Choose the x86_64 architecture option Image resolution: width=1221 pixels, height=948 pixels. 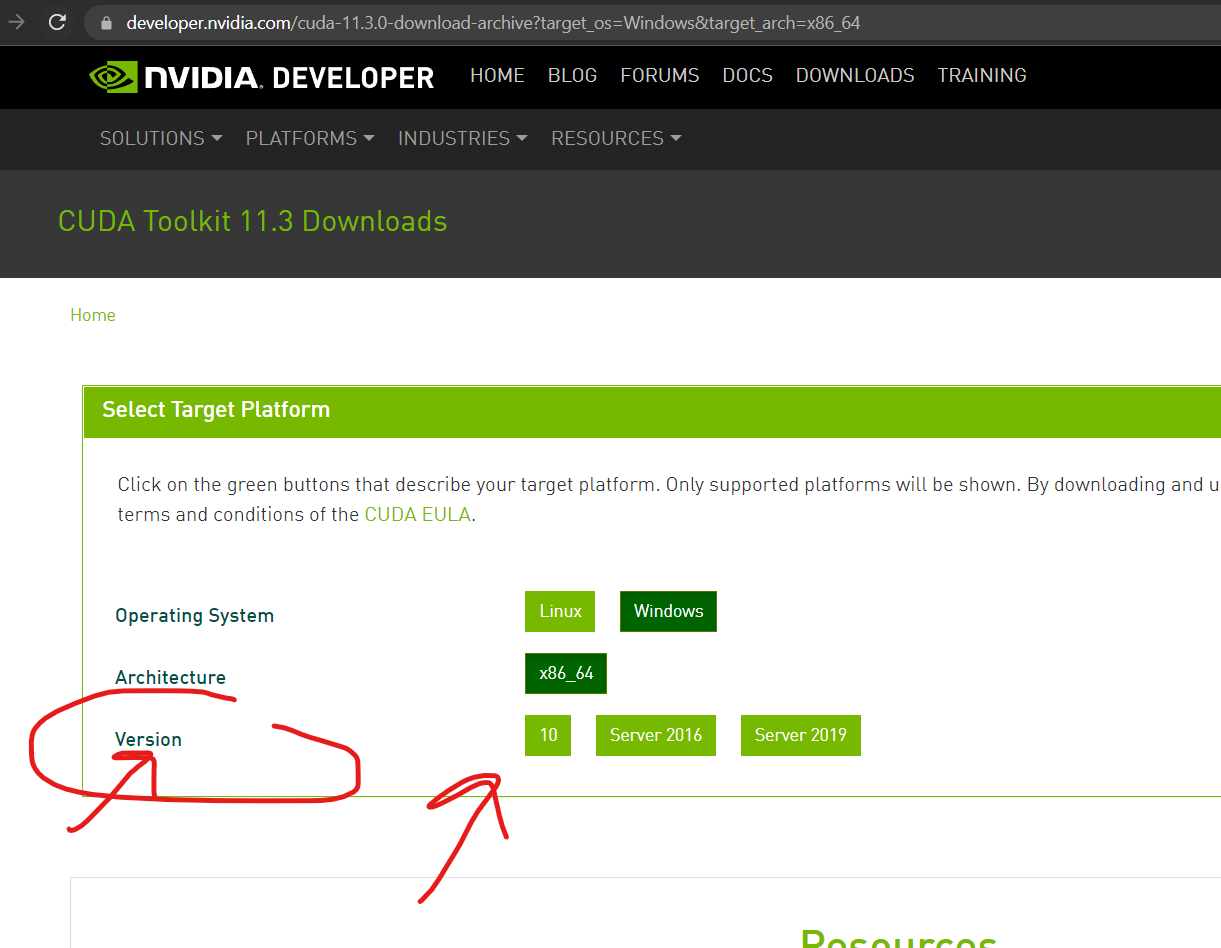pyautogui.click(x=566, y=673)
